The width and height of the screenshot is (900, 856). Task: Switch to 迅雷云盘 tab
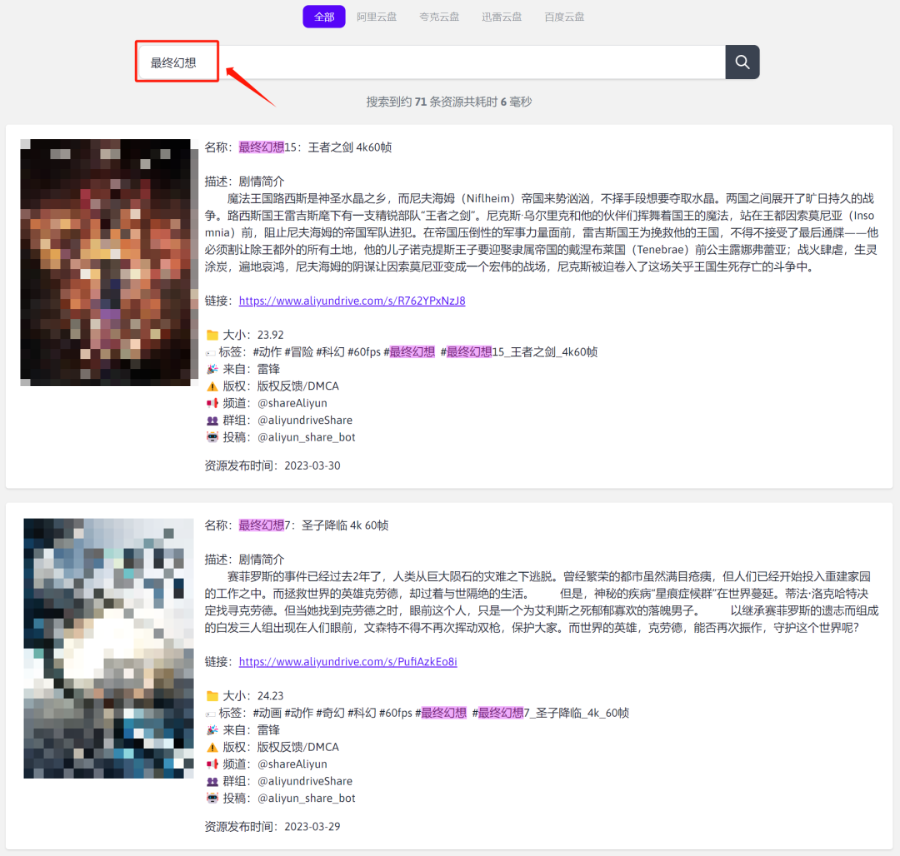pos(502,17)
